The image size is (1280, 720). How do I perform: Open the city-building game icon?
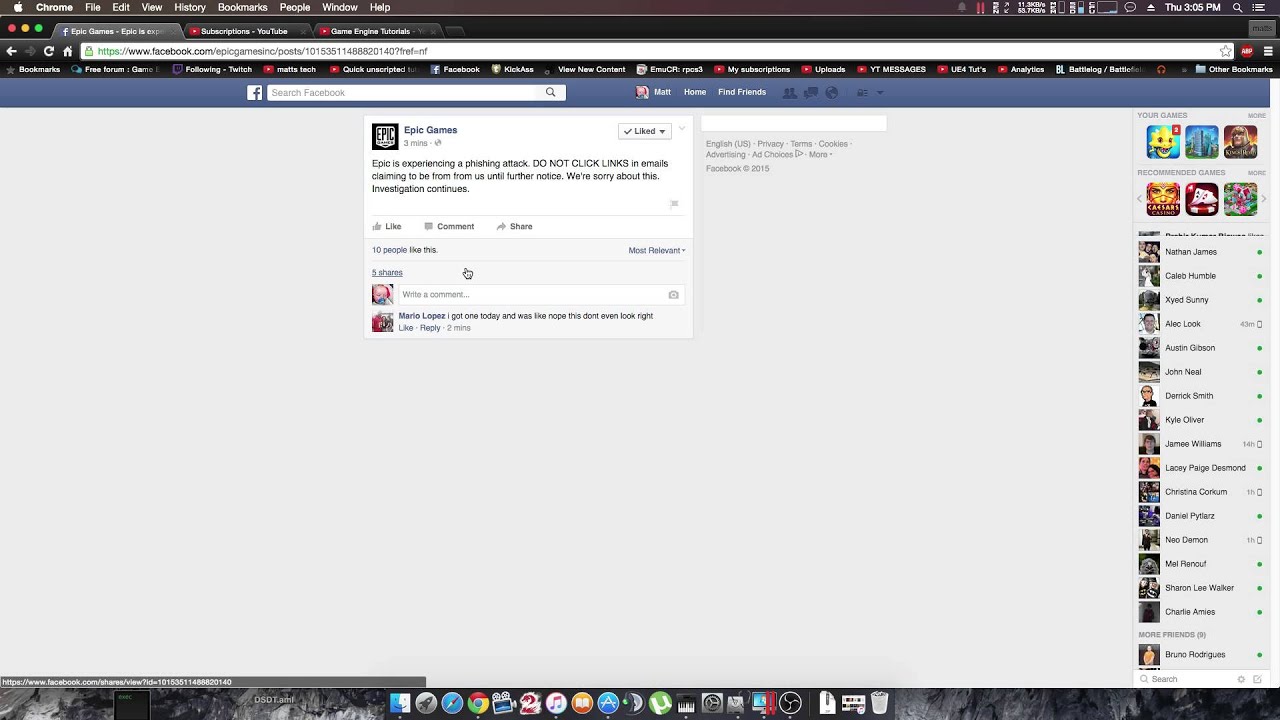(1202, 142)
